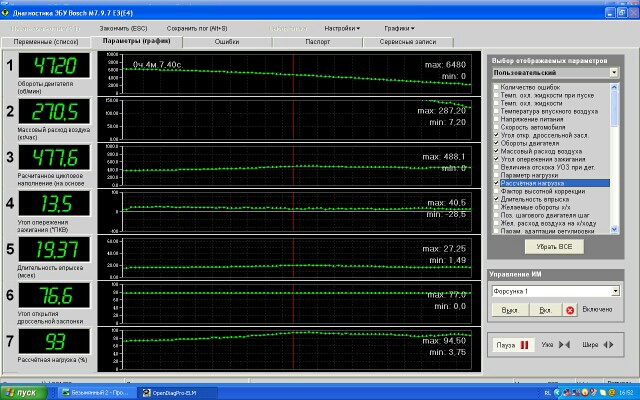
Task: Check Температура впускного воздуха
Action: [496, 111]
